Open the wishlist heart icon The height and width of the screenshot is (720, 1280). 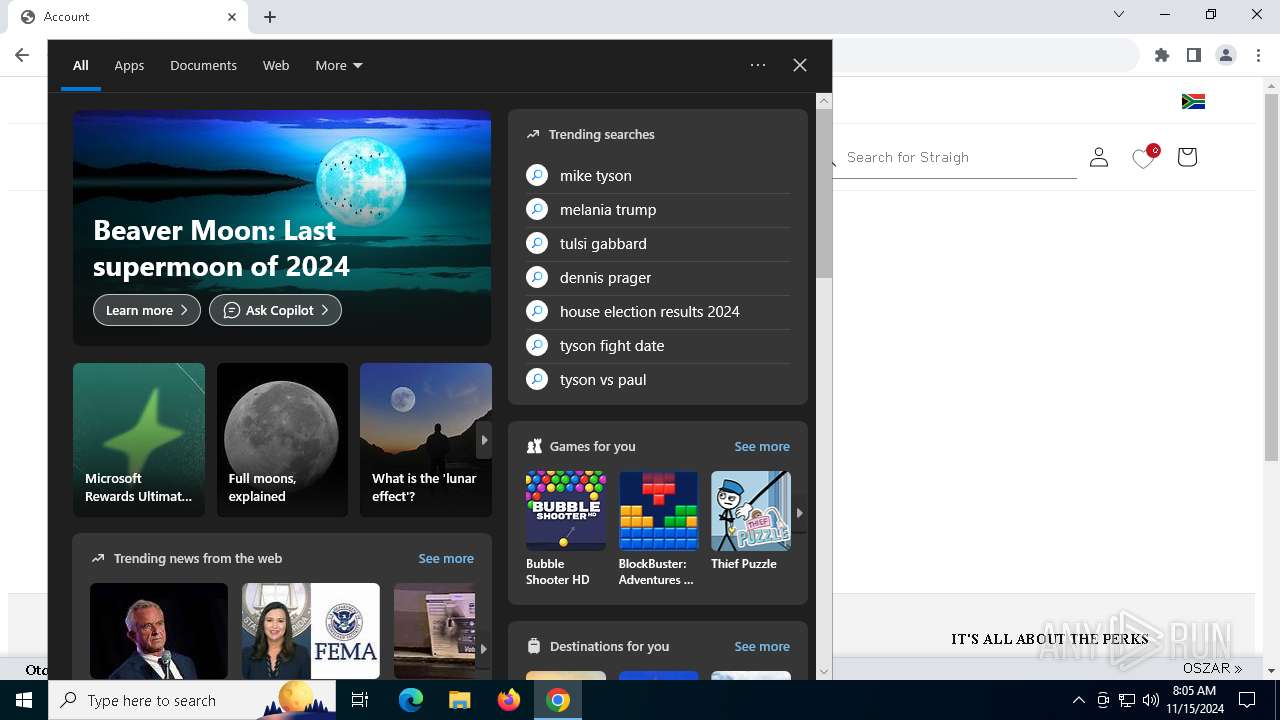click(1144, 157)
